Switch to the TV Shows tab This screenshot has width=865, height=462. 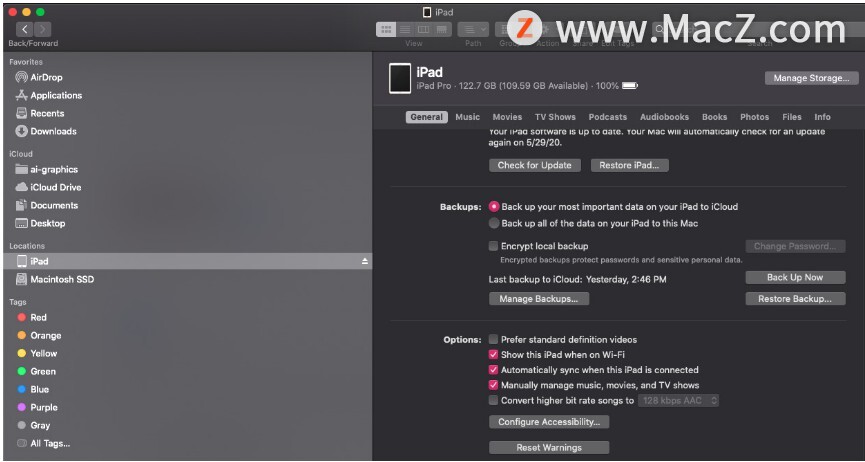(555, 117)
